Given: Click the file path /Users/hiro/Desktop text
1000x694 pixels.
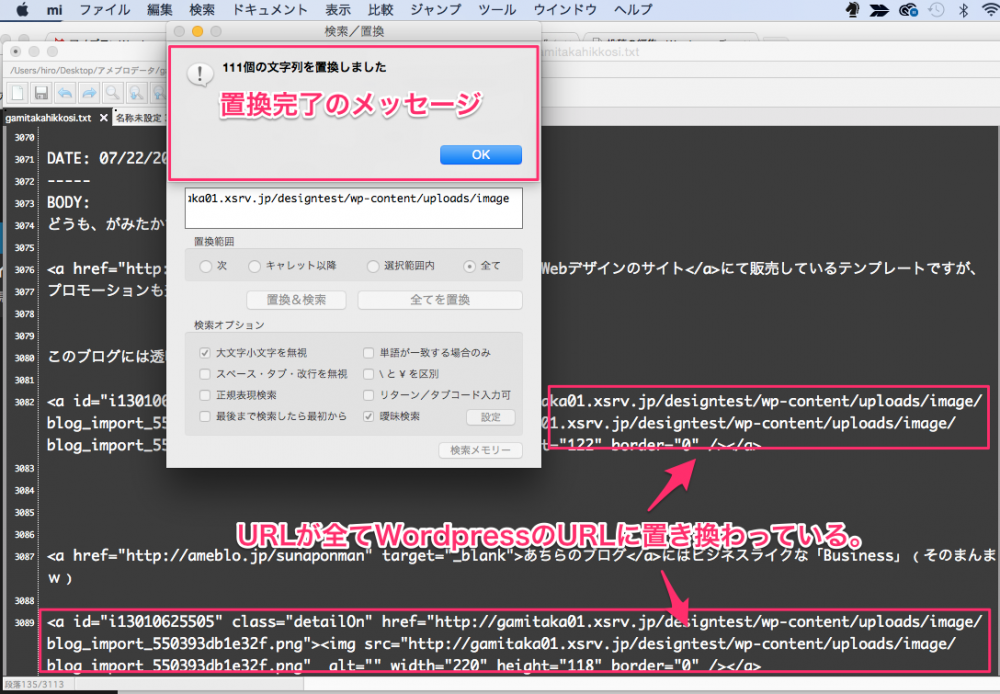Looking at the screenshot, I should [x=87, y=70].
